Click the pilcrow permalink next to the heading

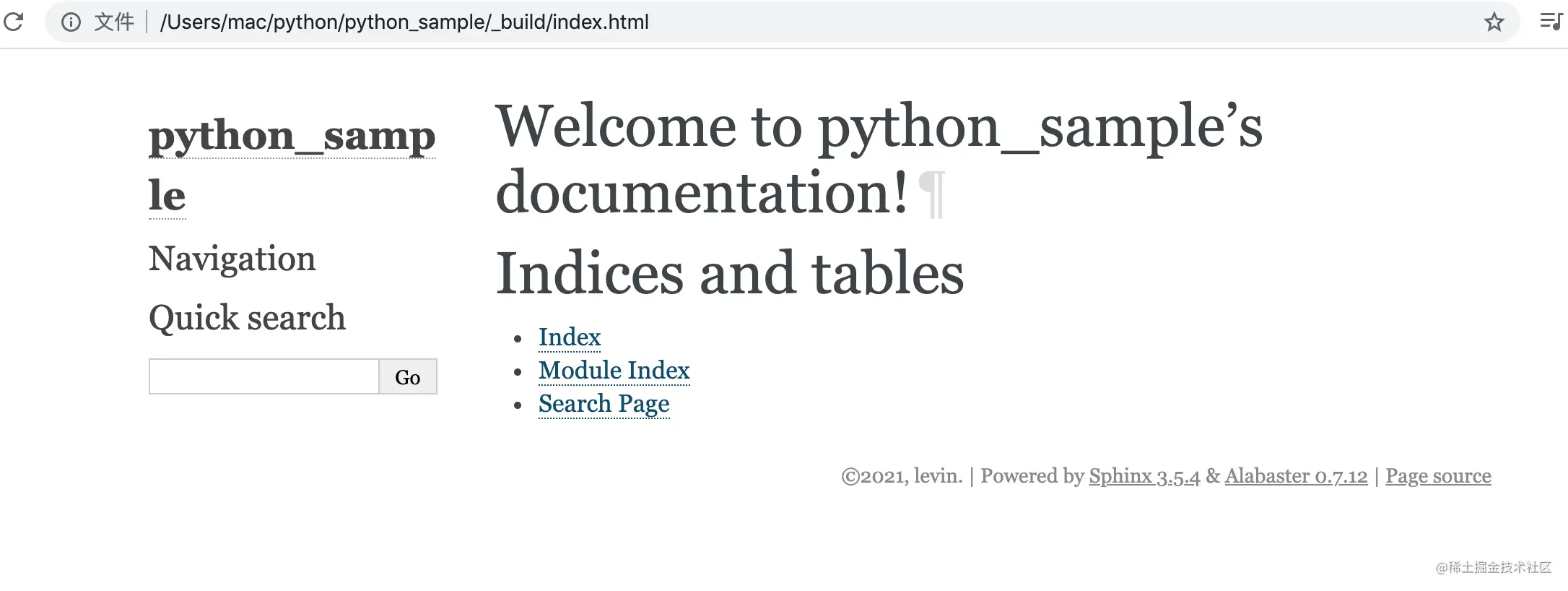(x=931, y=194)
